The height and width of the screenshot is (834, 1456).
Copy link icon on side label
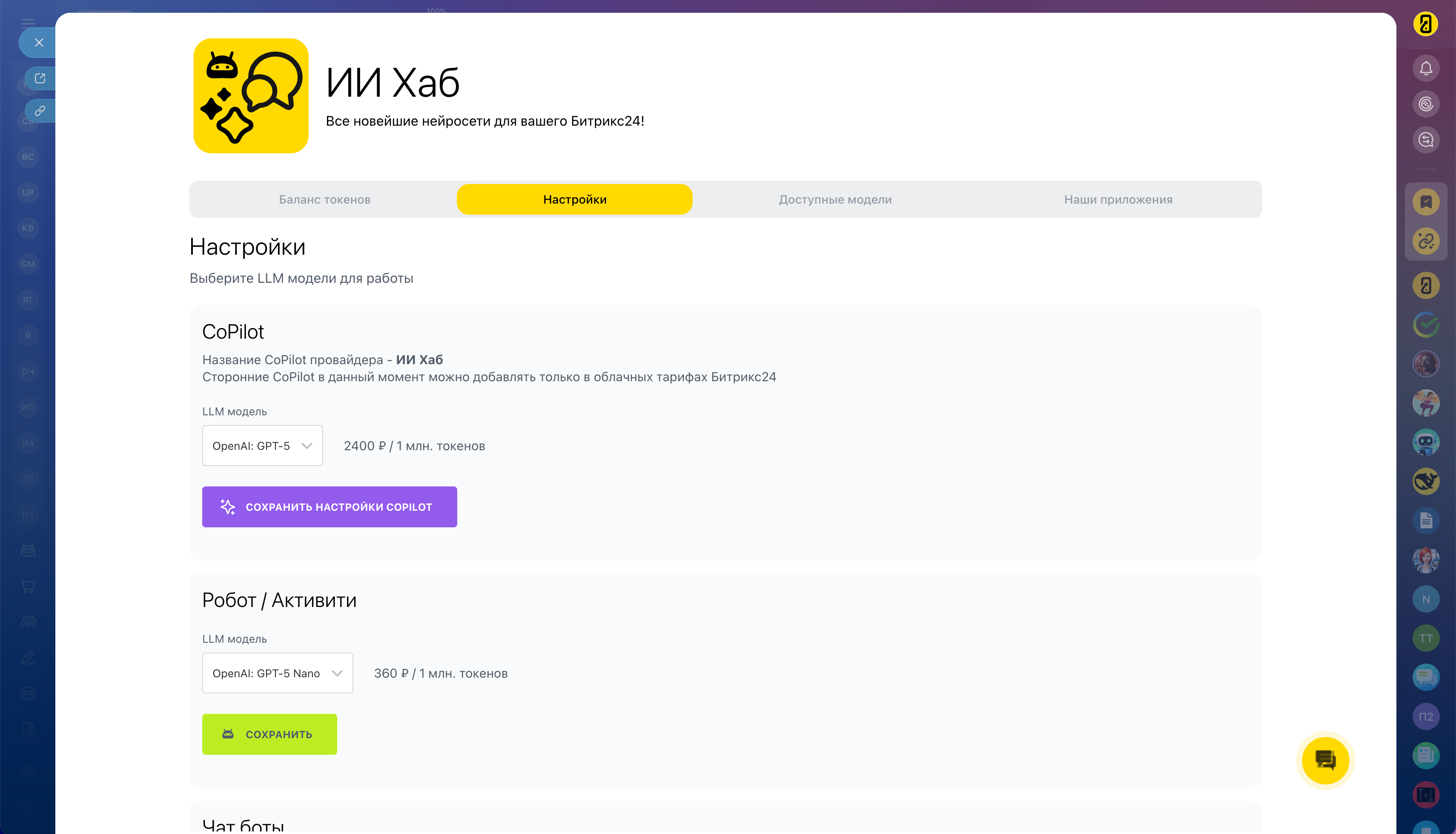[x=40, y=111]
